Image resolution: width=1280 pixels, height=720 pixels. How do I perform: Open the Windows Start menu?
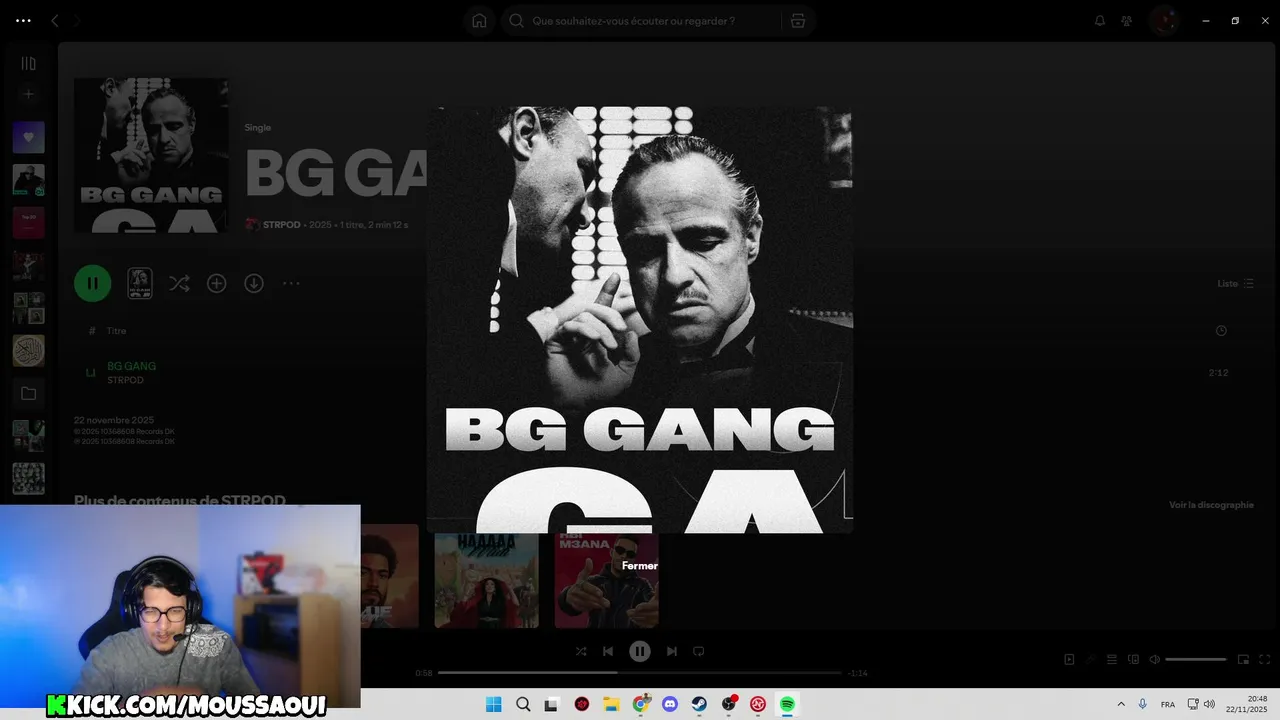click(494, 705)
